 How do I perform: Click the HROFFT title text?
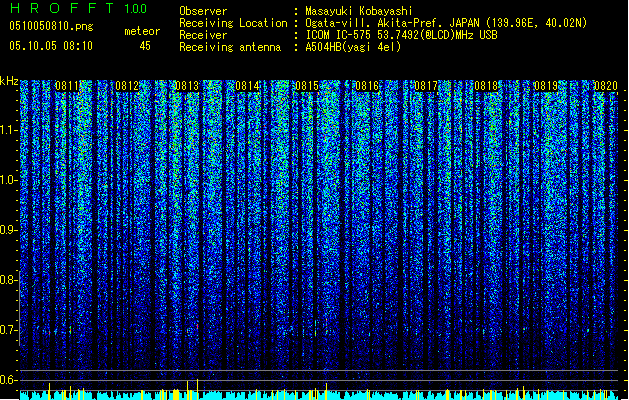(62, 8)
